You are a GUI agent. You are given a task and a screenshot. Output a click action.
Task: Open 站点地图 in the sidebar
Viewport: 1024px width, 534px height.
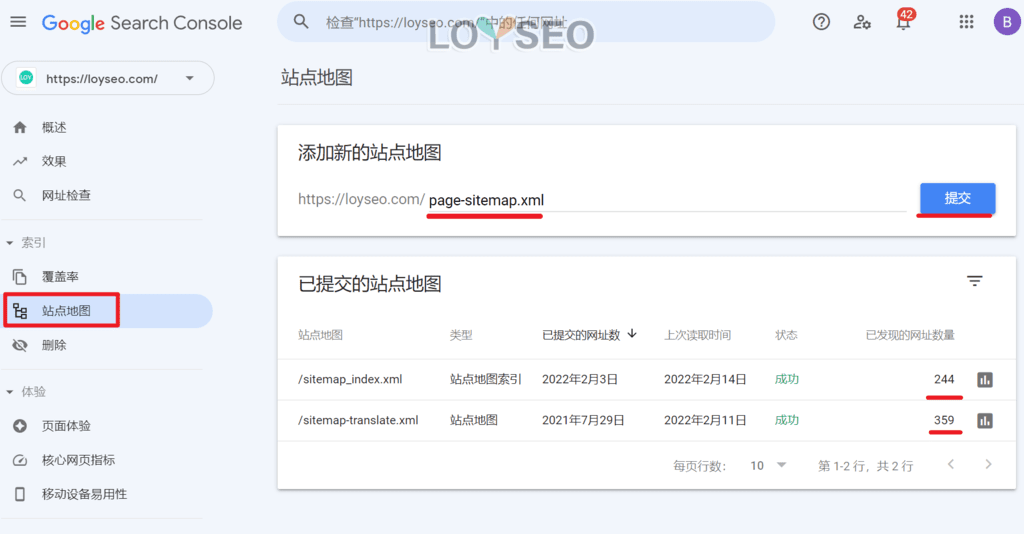tap(108, 311)
